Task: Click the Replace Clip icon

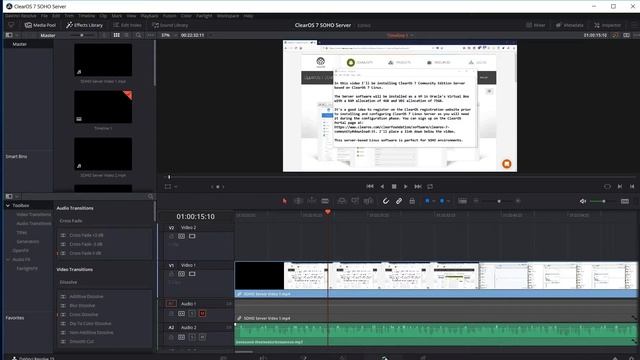Action: tap(368, 201)
